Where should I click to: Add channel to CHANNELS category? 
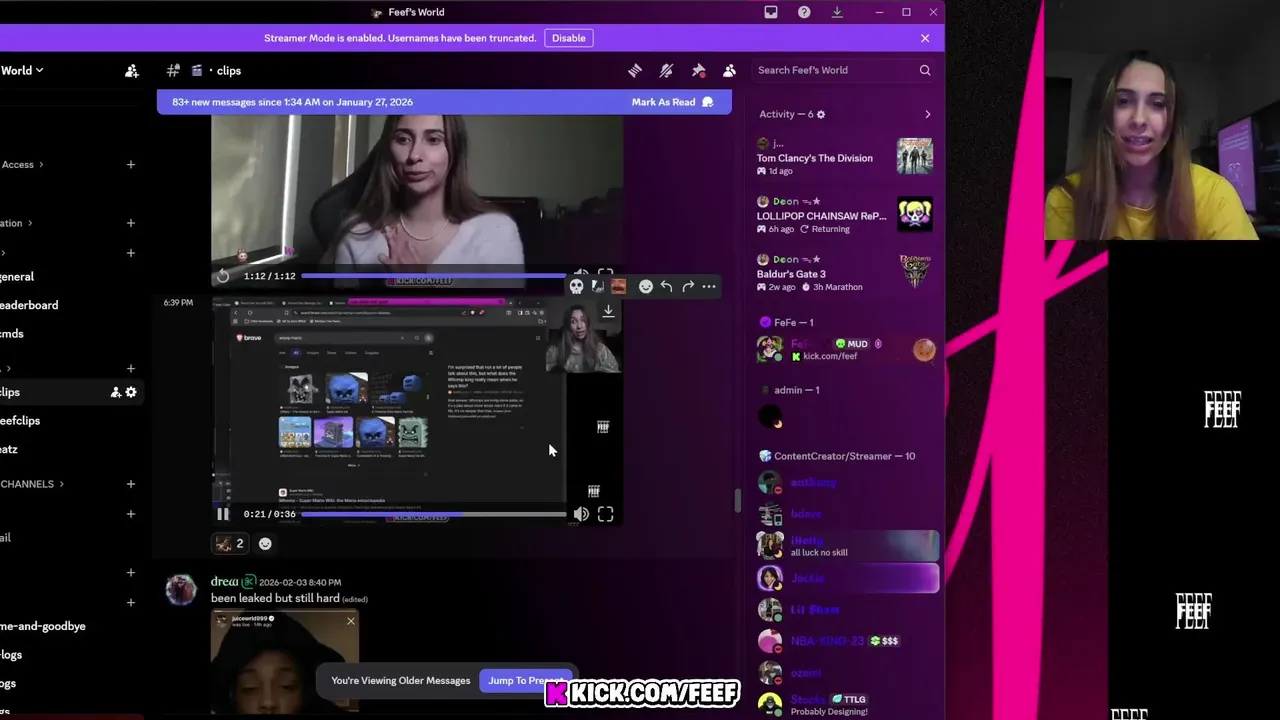pyautogui.click(x=131, y=484)
